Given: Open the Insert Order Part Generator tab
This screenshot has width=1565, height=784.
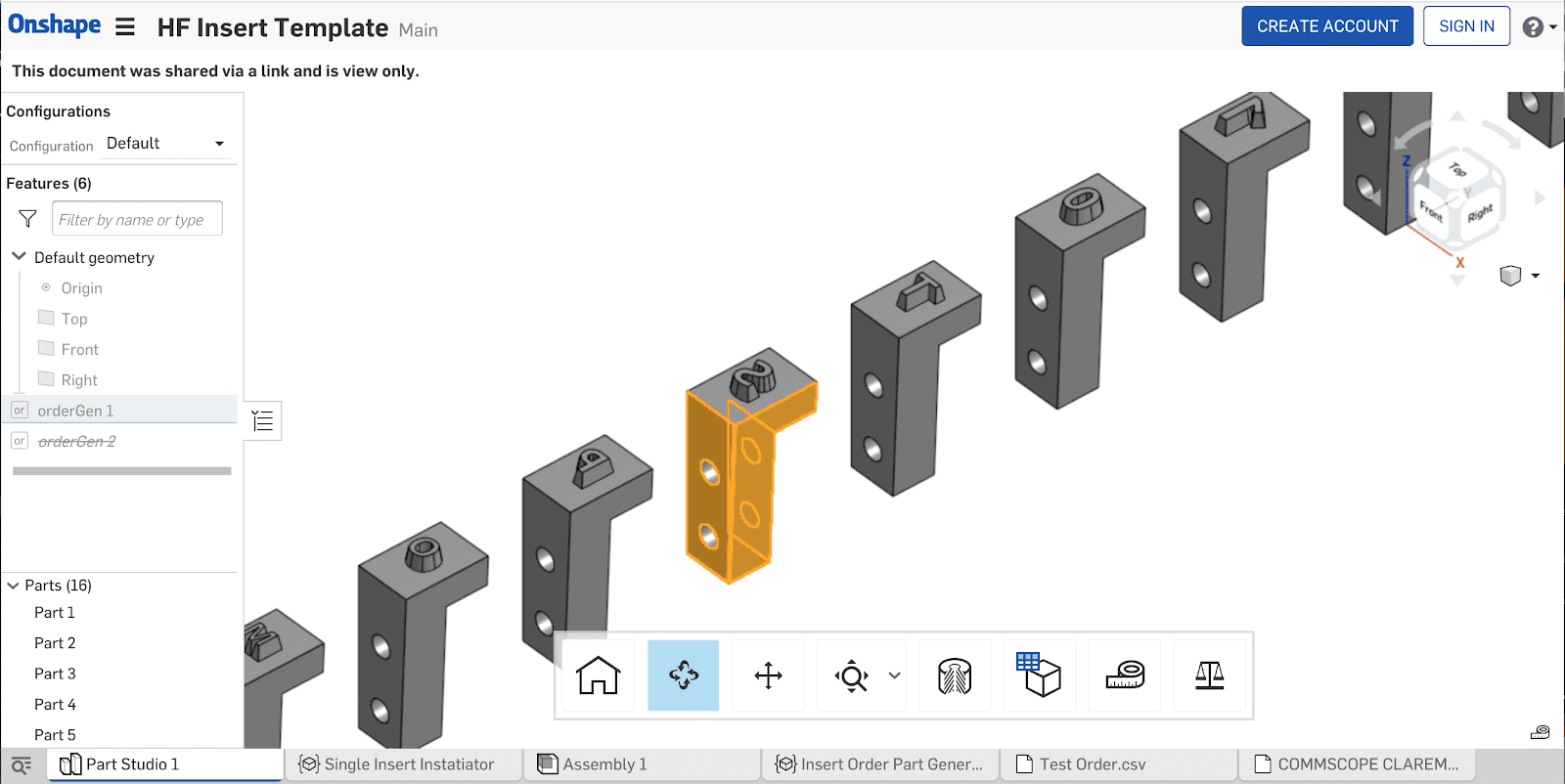Looking at the screenshot, I should point(880,764).
